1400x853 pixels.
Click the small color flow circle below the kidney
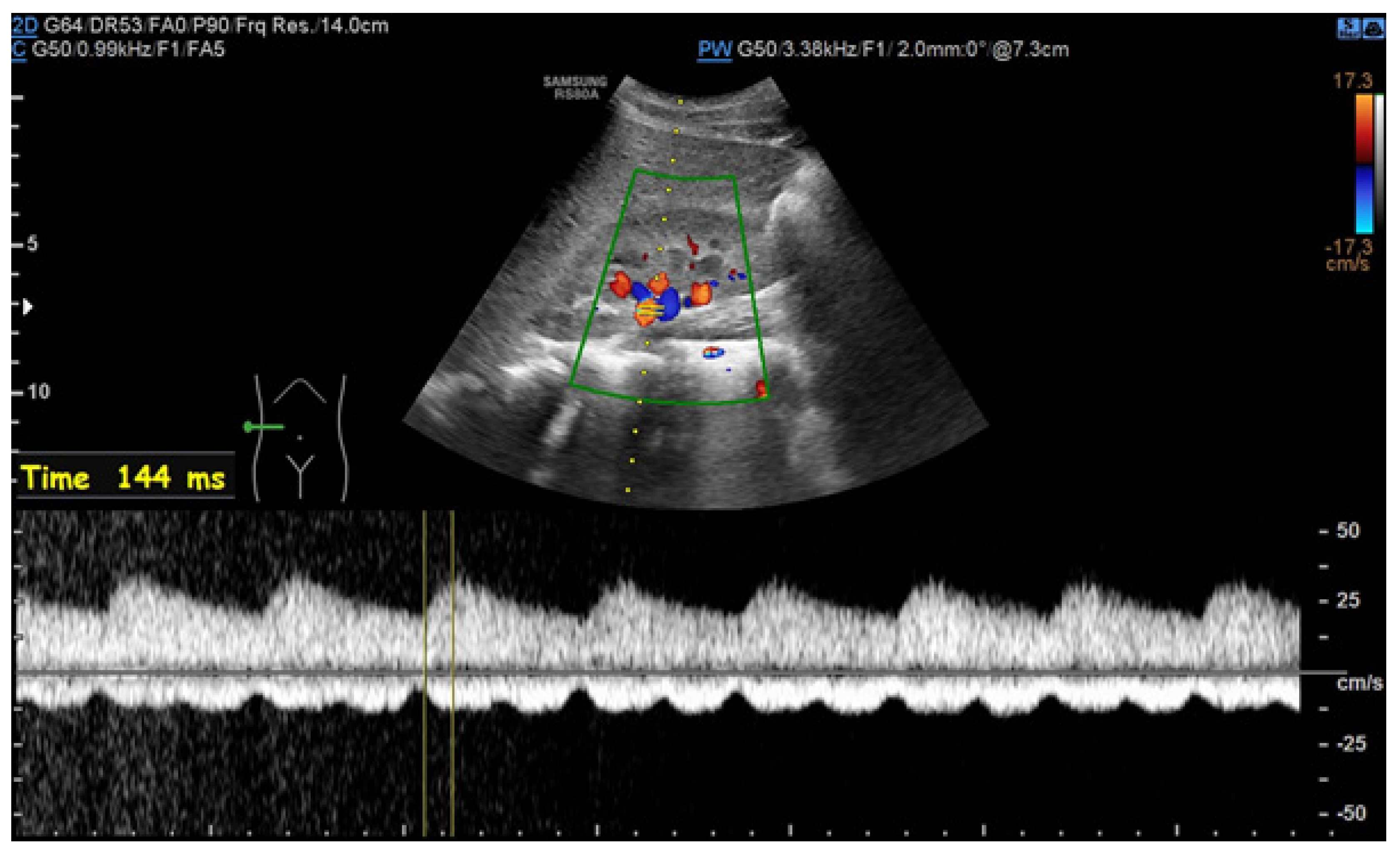[713, 353]
